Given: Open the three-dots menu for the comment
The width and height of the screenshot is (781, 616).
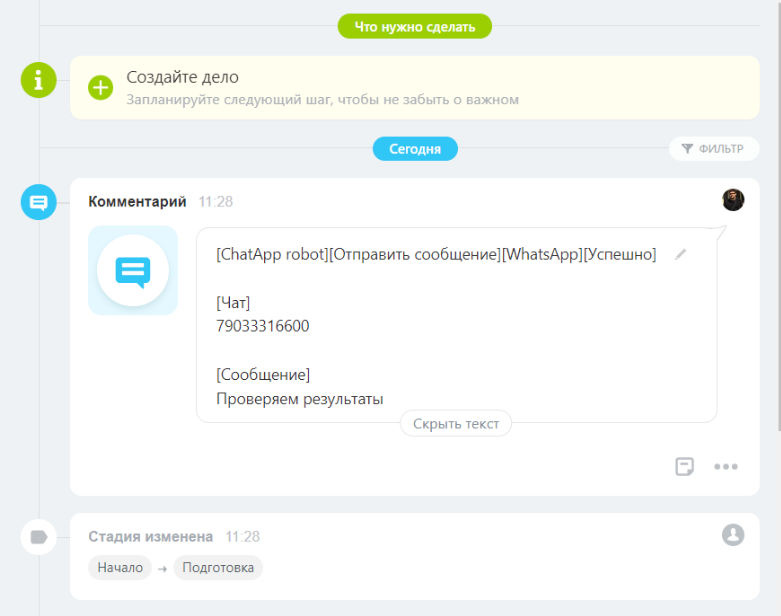Looking at the screenshot, I should (x=726, y=466).
